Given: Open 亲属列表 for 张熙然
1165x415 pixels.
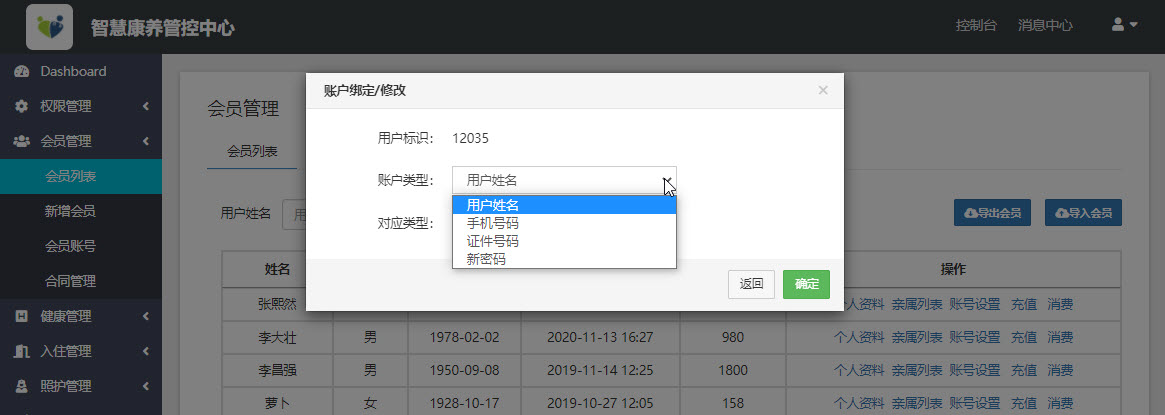Looking at the screenshot, I should 917,304.
